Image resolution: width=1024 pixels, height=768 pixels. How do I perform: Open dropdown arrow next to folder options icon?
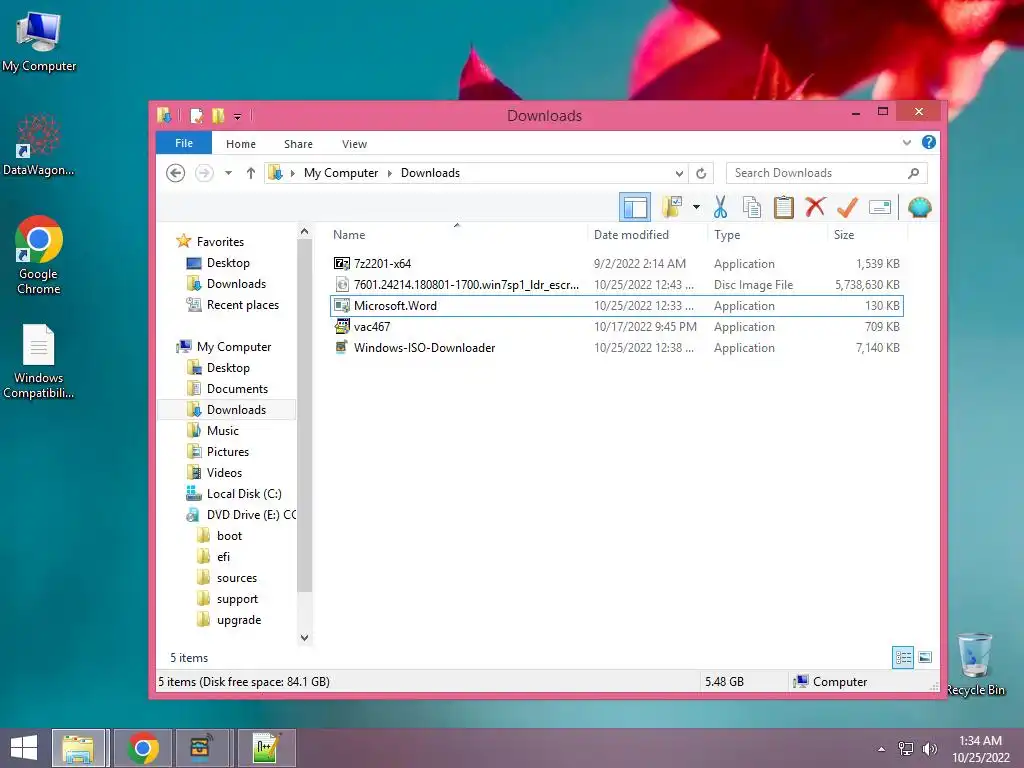click(x=696, y=208)
